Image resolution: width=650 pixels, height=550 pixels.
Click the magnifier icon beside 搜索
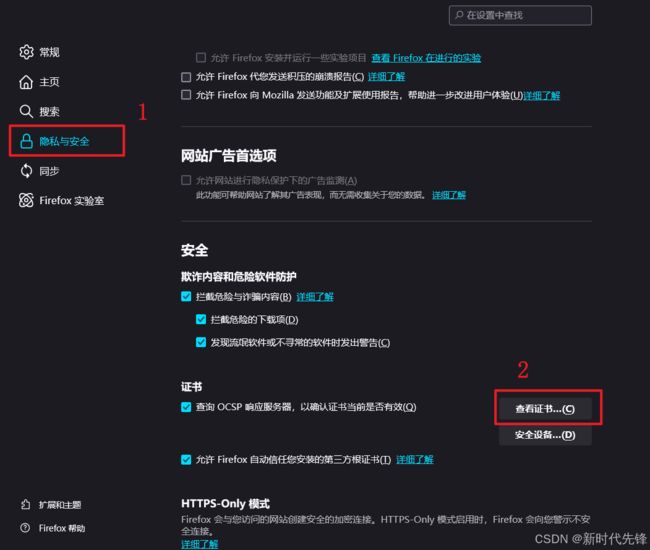pos(26,111)
